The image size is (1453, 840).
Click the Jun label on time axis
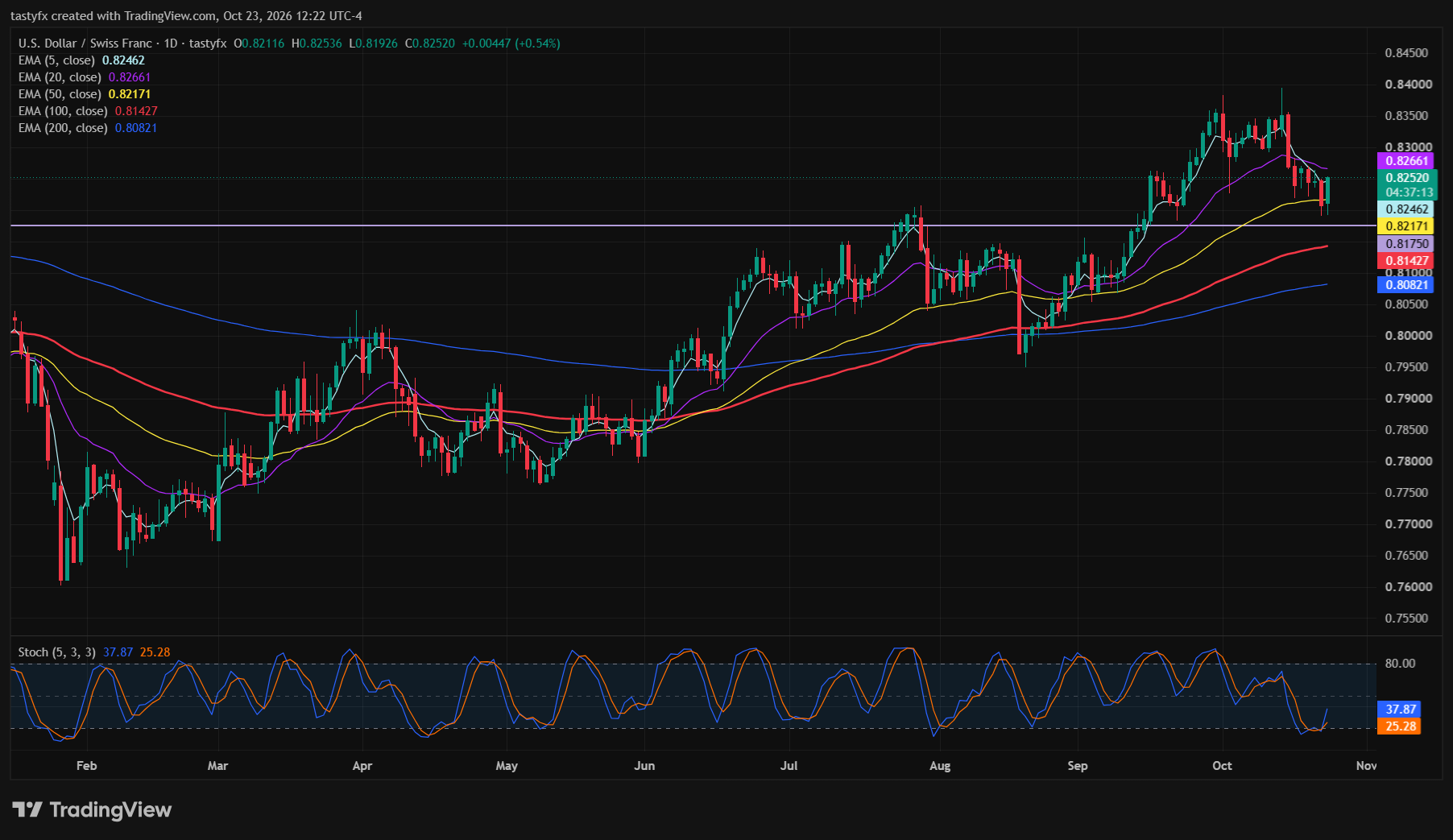point(644,766)
